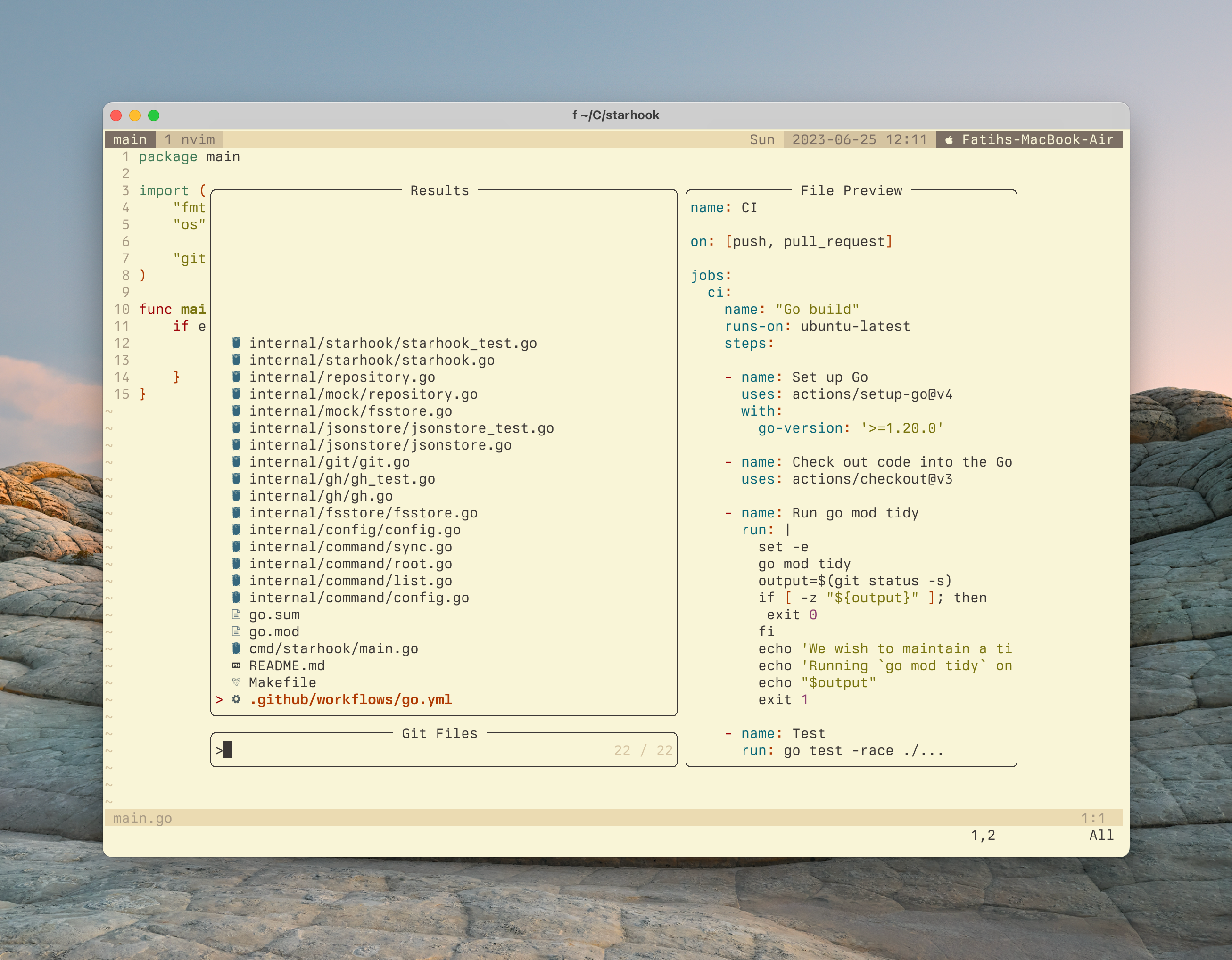
Task: Click Go icon beside internal/gh/gh.go
Action: [x=236, y=495]
